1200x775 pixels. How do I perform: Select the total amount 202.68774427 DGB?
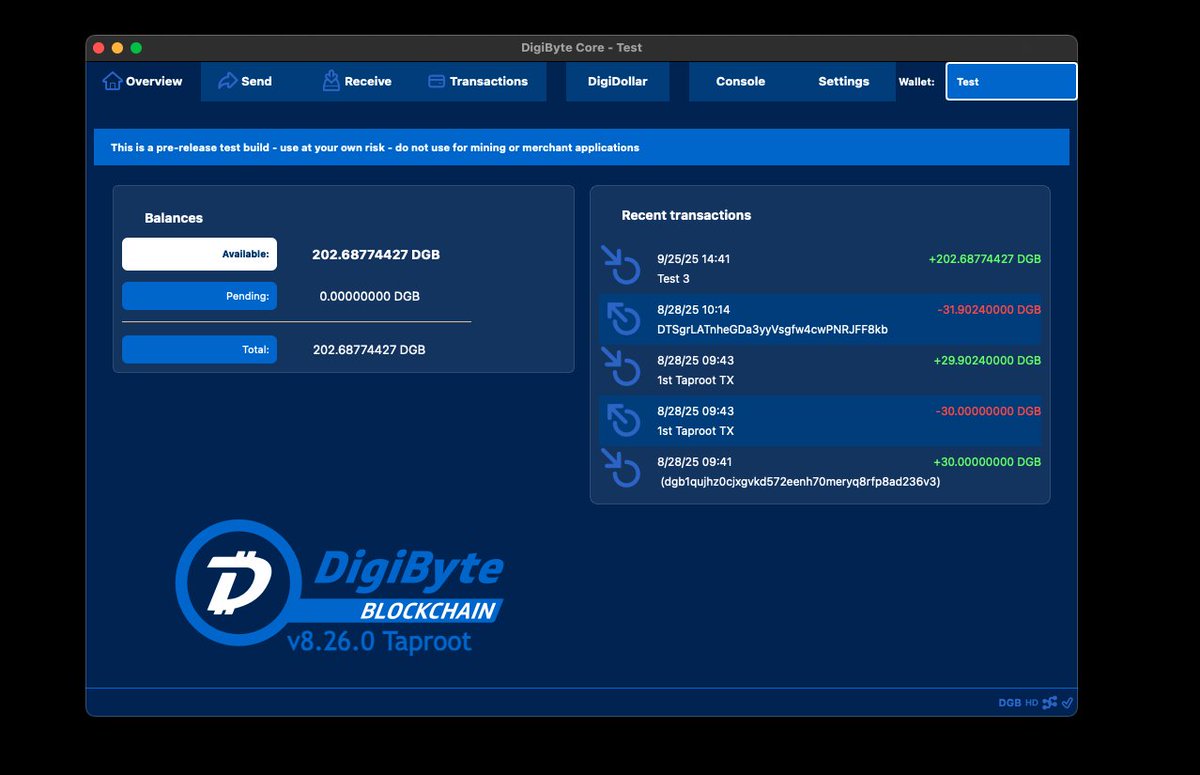[369, 349]
